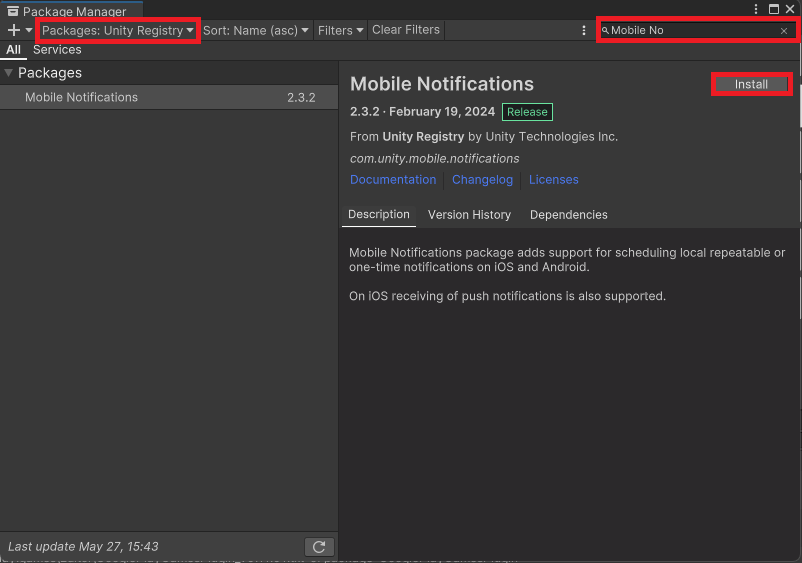Open the Sort: Name (asc) dropdown
The width and height of the screenshot is (802, 563).
point(256,30)
